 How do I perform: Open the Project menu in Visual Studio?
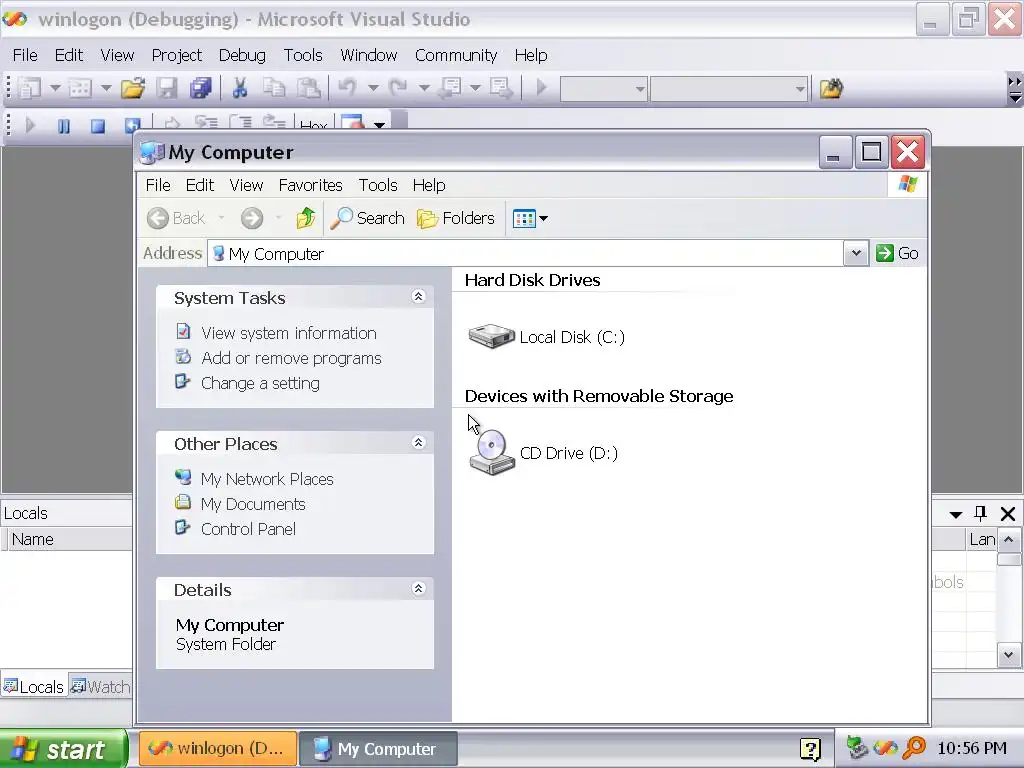[176, 56]
